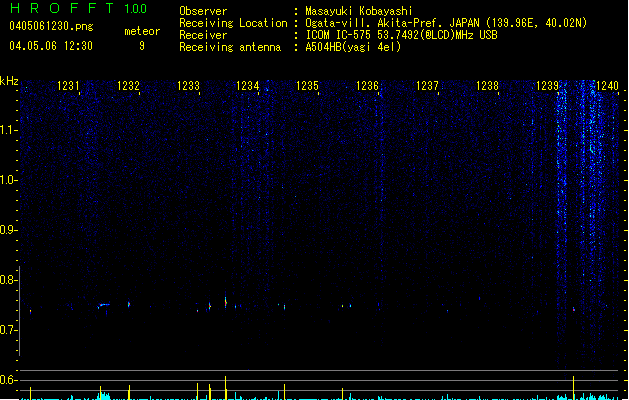Click the 1235 time marker
Viewport: 629px width, 400px height.
[307, 85]
